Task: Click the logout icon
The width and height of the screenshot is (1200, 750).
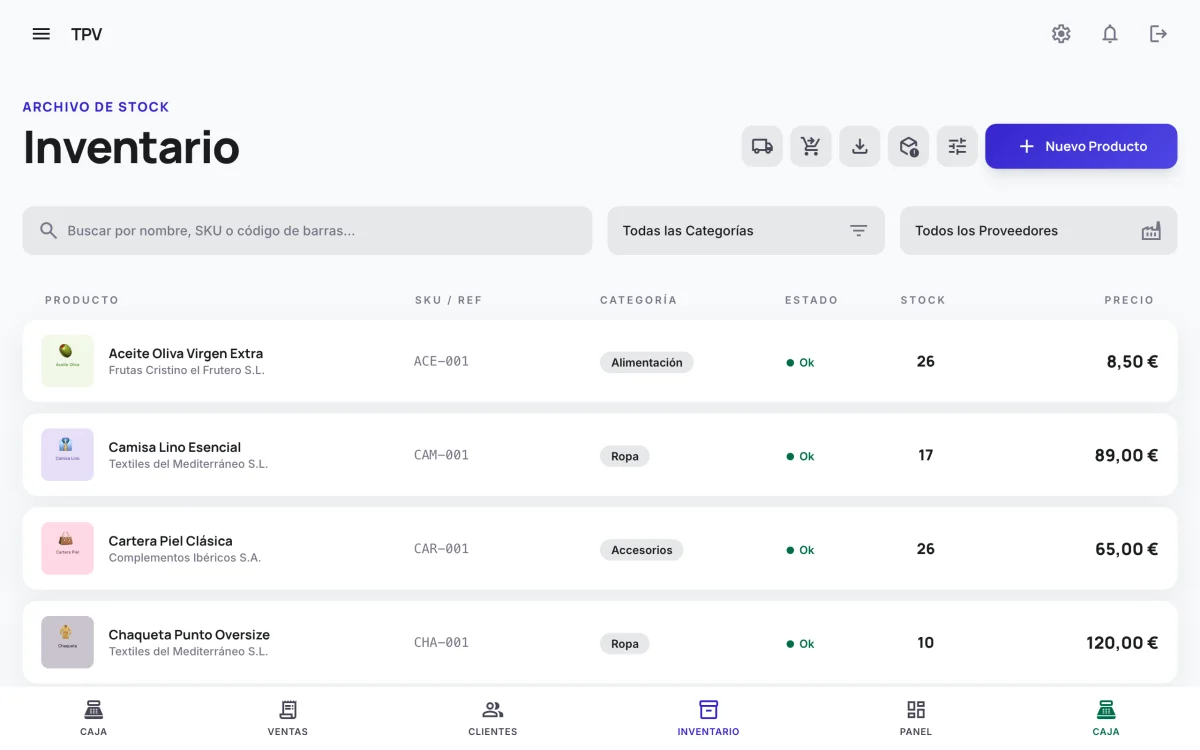Action: pyautogui.click(x=1158, y=34)
